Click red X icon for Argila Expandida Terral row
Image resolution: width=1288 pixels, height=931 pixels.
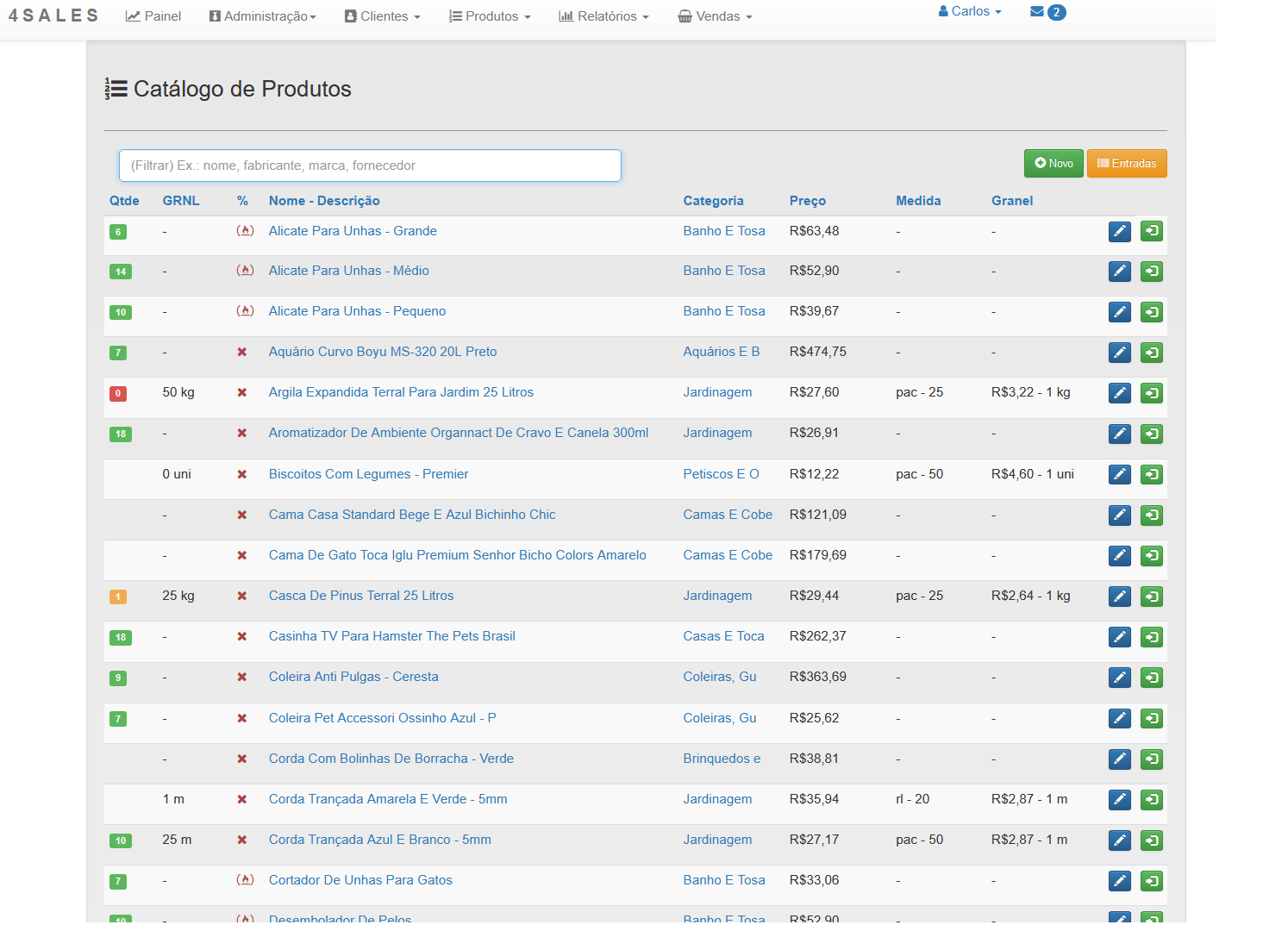242,393
